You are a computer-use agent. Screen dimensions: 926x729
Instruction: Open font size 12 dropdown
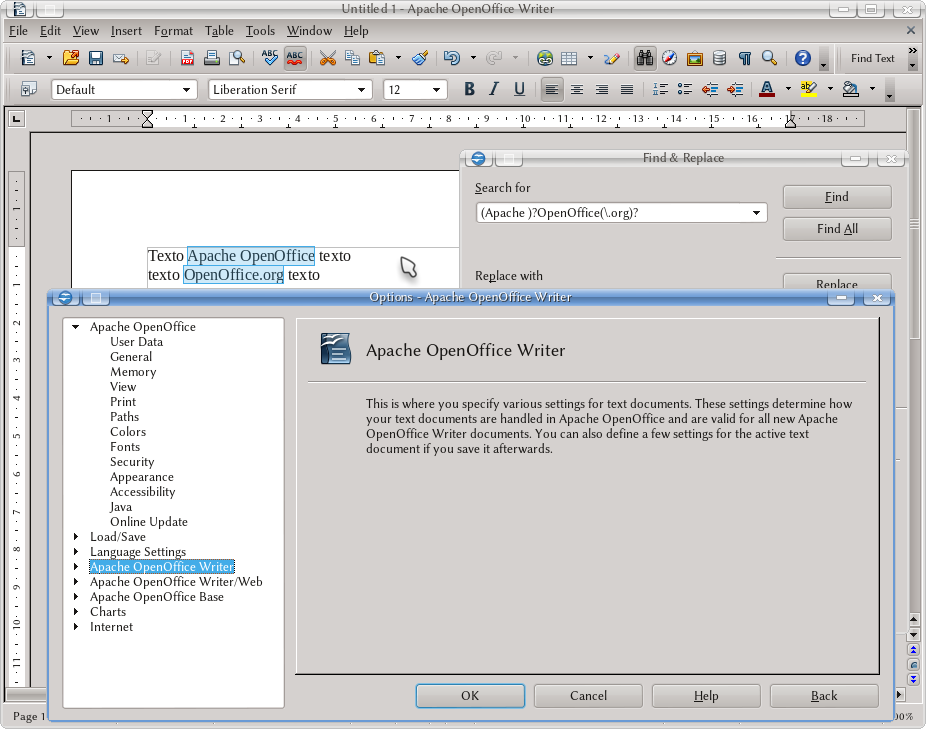(x=436, y=90)
